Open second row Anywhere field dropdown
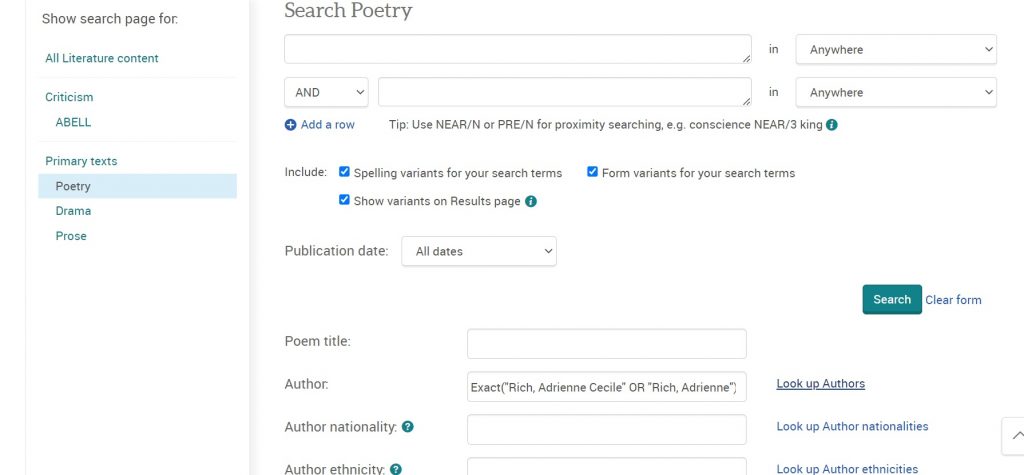The width and height of the screenshot is (1024, 475). click(x=896, y=92)
